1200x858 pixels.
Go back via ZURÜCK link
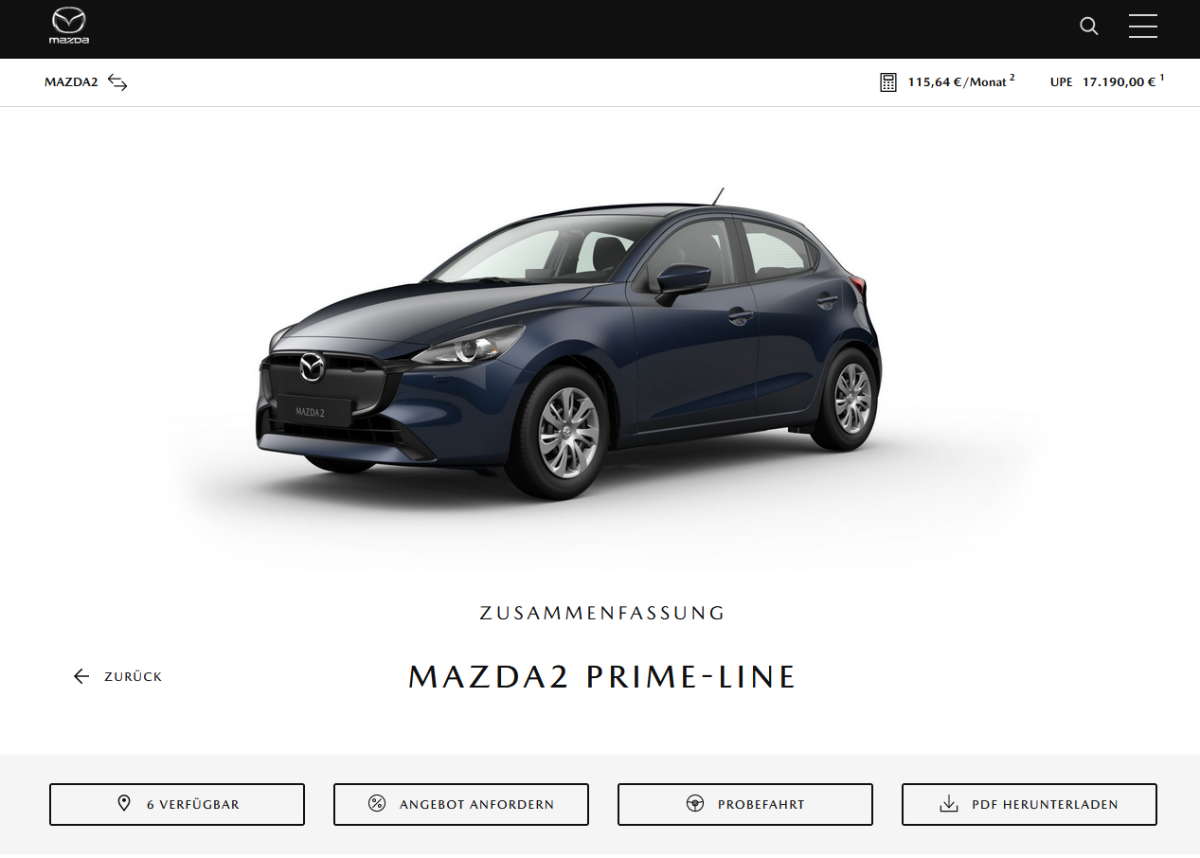click(133, 677)
